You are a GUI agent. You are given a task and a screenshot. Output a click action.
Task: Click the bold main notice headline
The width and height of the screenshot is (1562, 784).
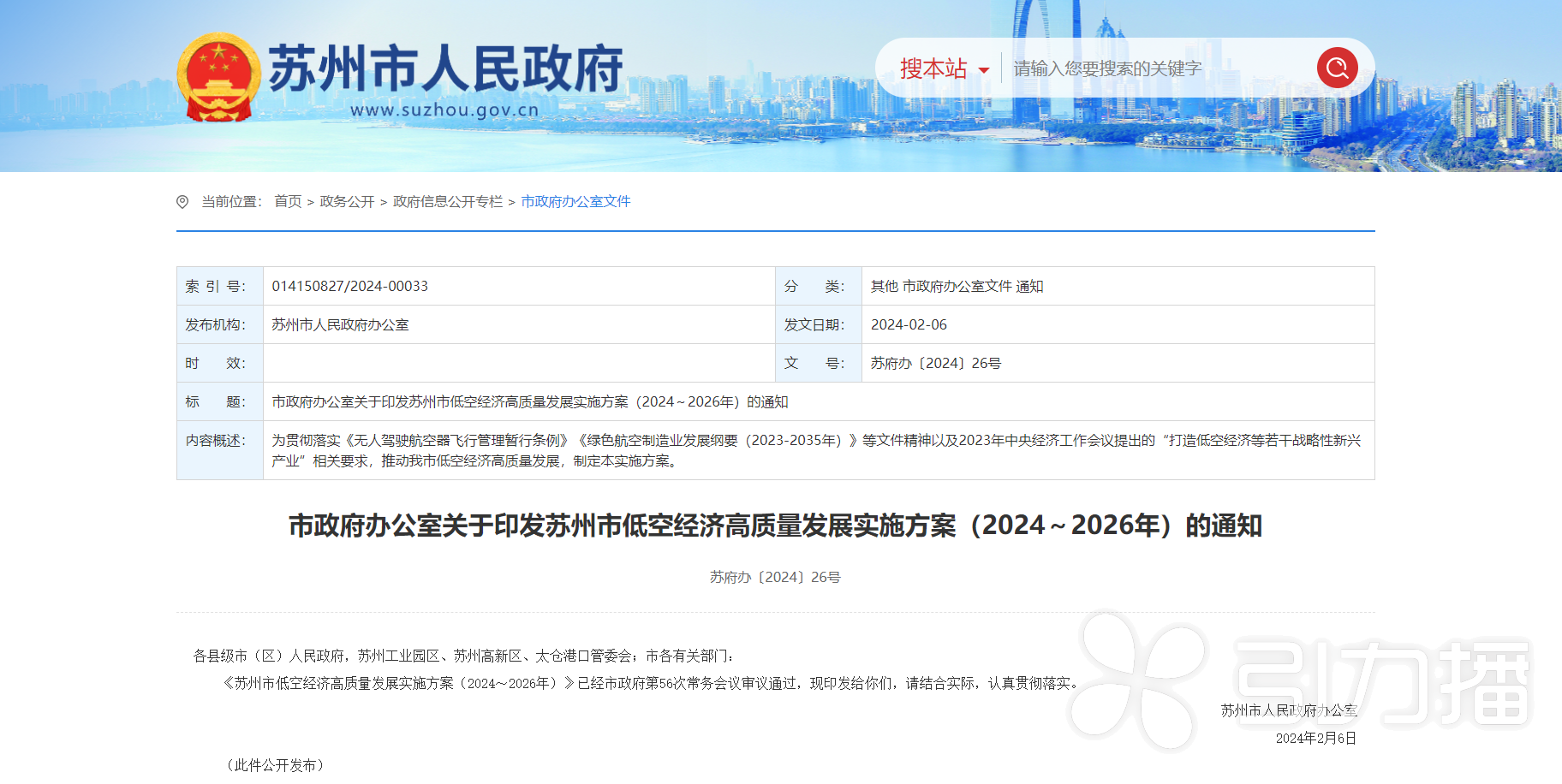coord(775,526)
